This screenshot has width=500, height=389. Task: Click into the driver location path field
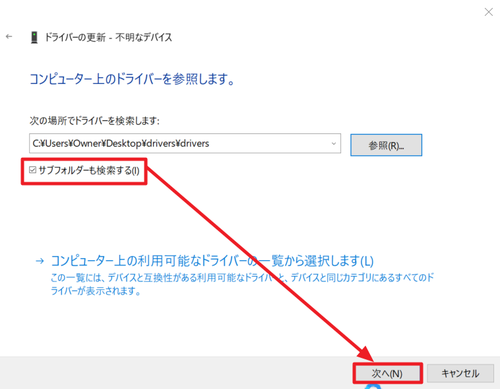coord(185,144)
